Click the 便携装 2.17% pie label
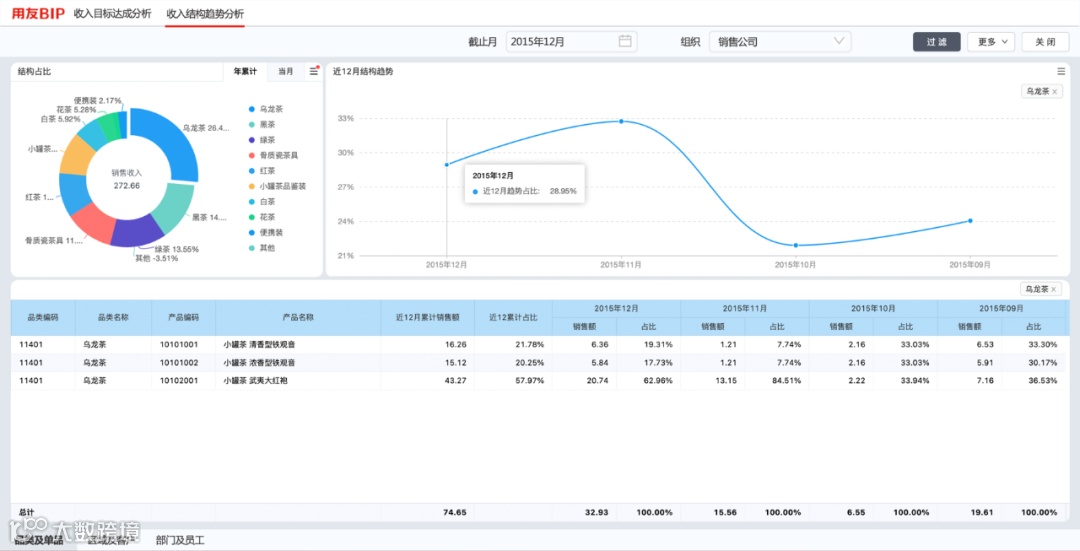Viewport: 1080px width, 551px height. point(97,101)
